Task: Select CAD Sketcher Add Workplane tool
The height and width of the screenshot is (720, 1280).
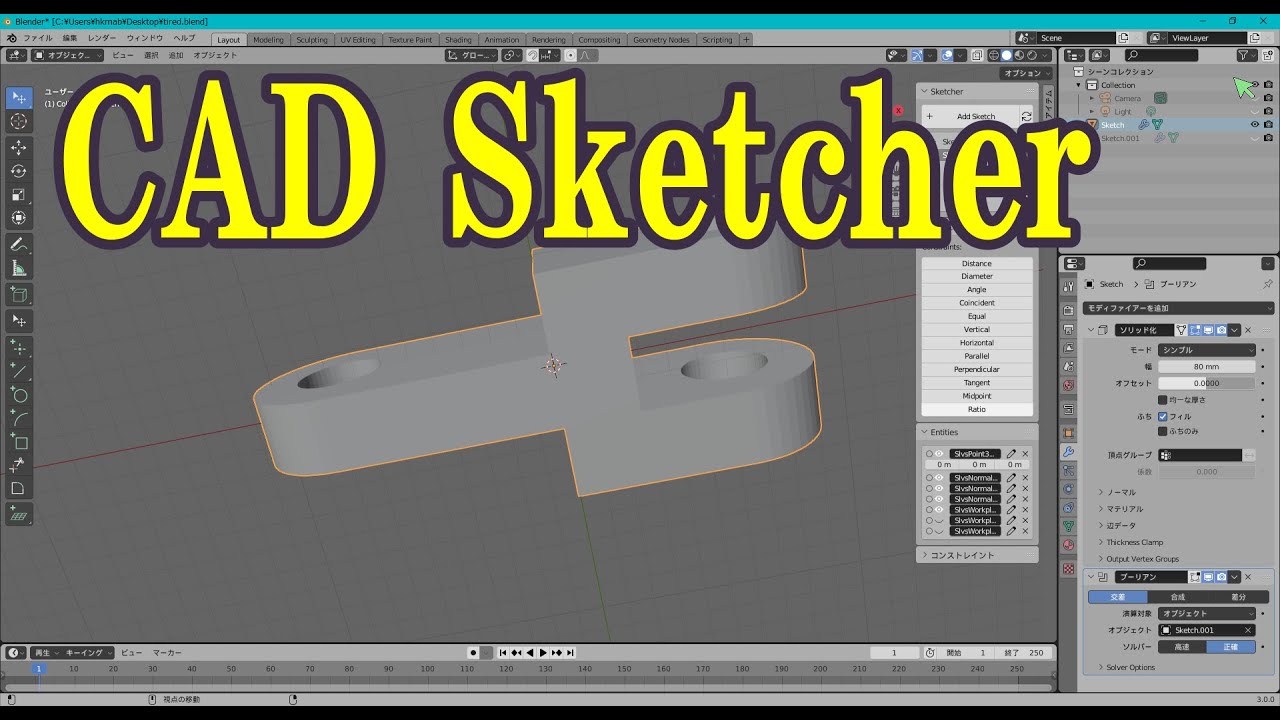Action: coord(19,515)
